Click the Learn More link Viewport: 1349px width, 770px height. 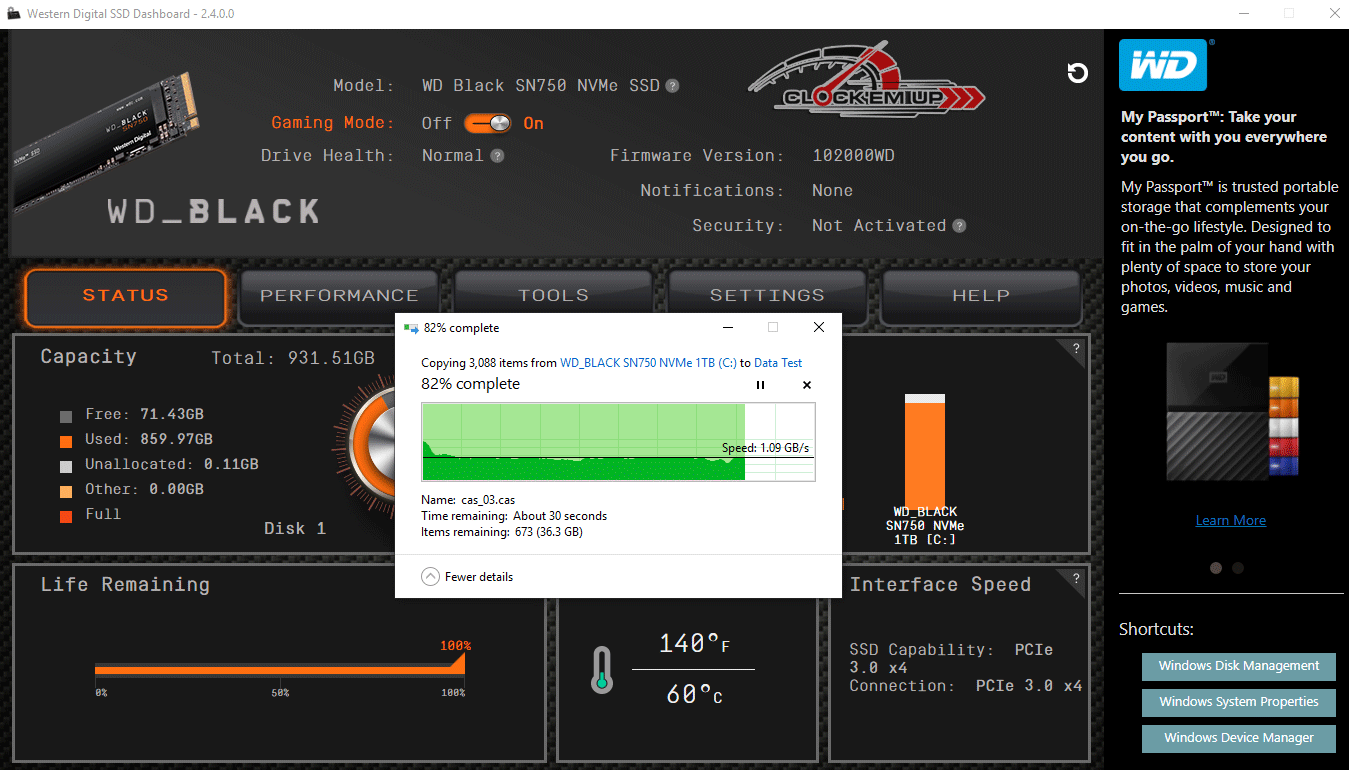tap(1230, 520)
